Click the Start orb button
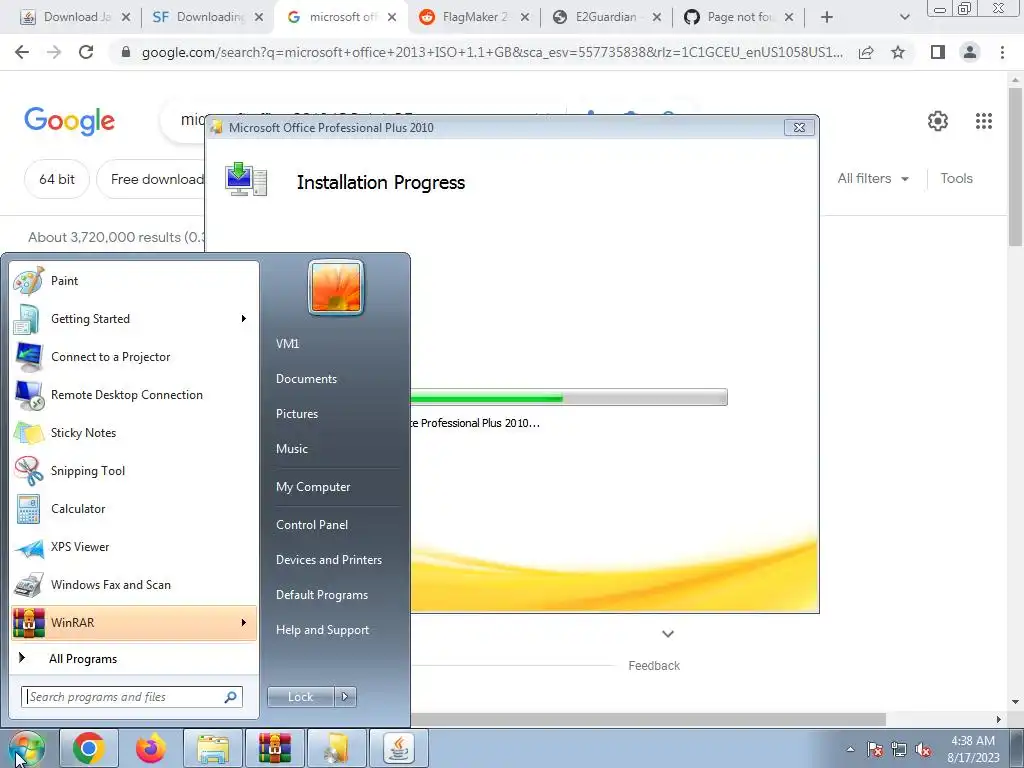The width and height of the screenshot is (1024, 768). tap(26, 749)
